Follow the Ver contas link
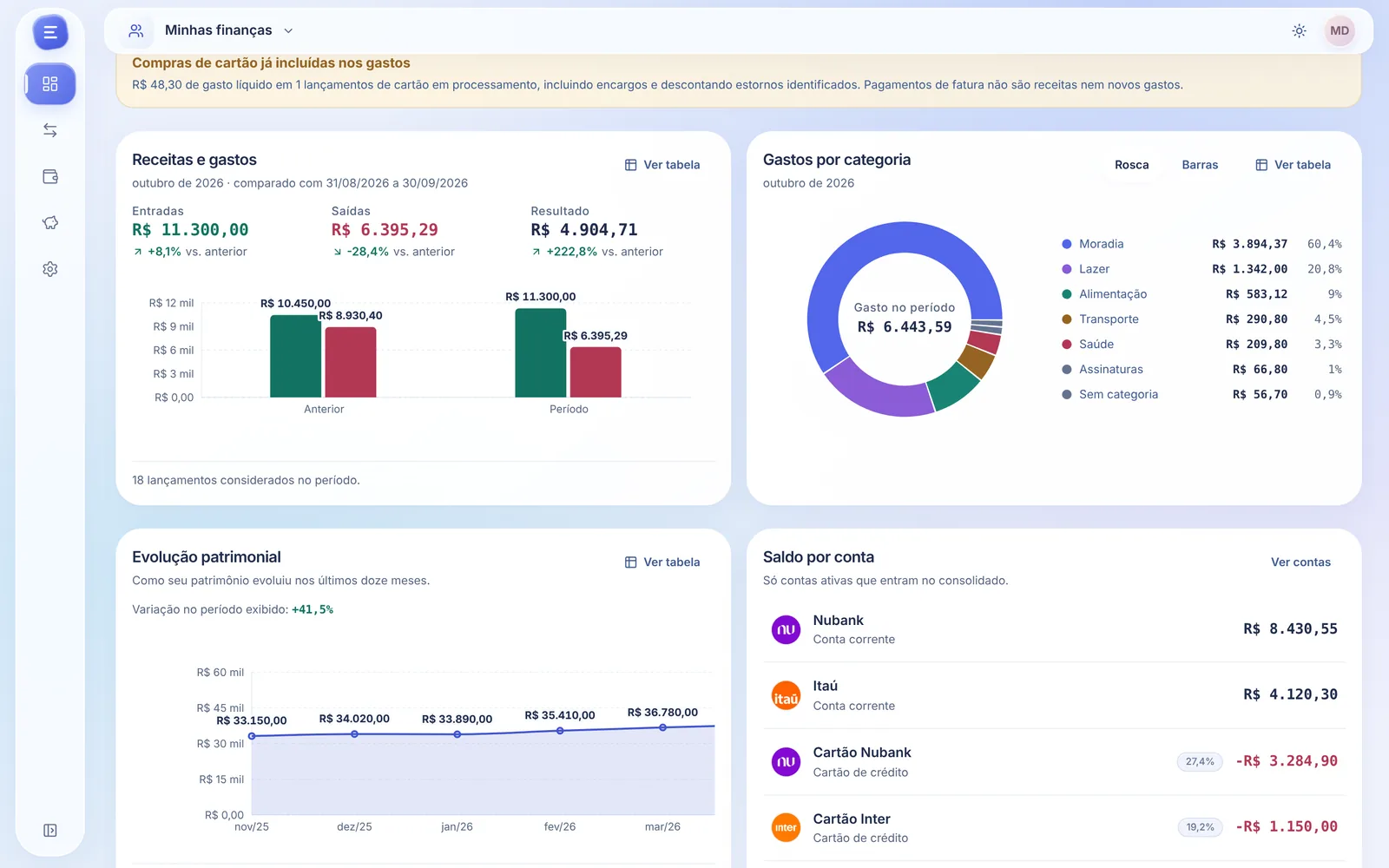 [x=1300, y=562]
